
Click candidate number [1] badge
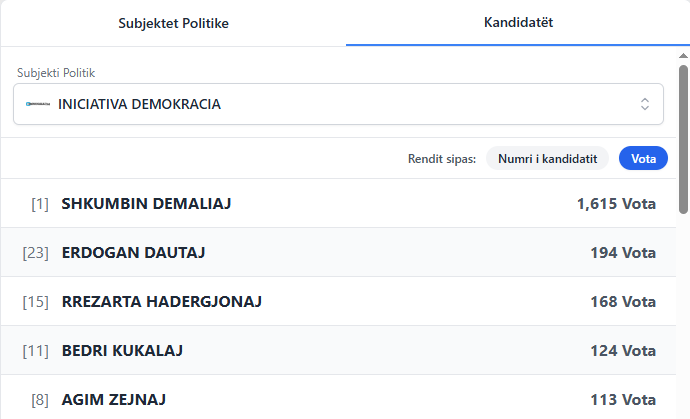click(40, 204)
